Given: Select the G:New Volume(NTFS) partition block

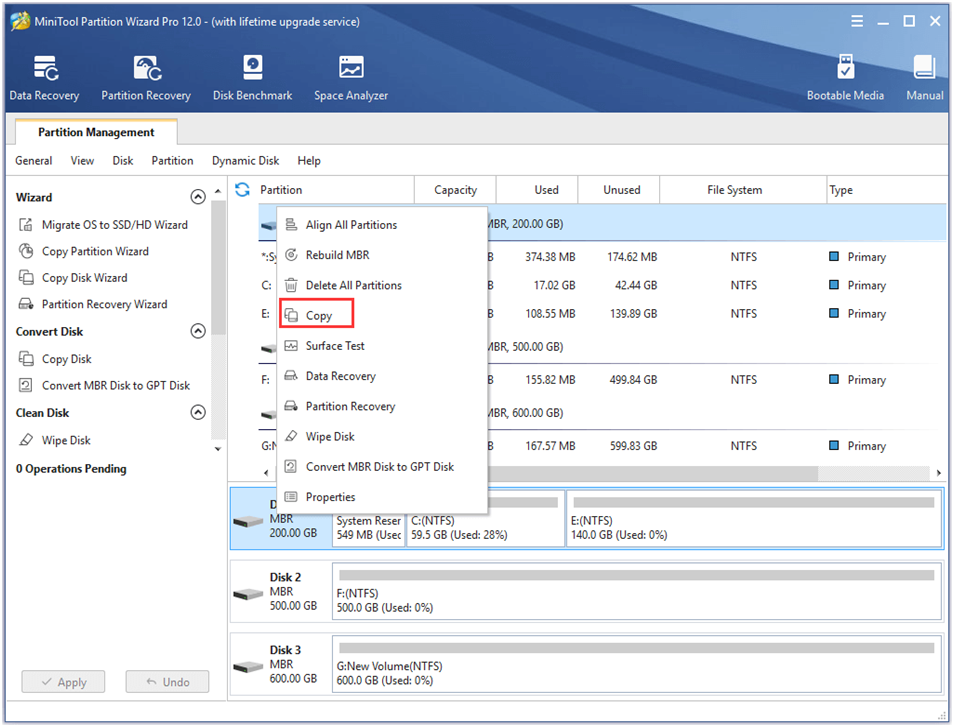Looking at the screenshot, I should 637,664.
